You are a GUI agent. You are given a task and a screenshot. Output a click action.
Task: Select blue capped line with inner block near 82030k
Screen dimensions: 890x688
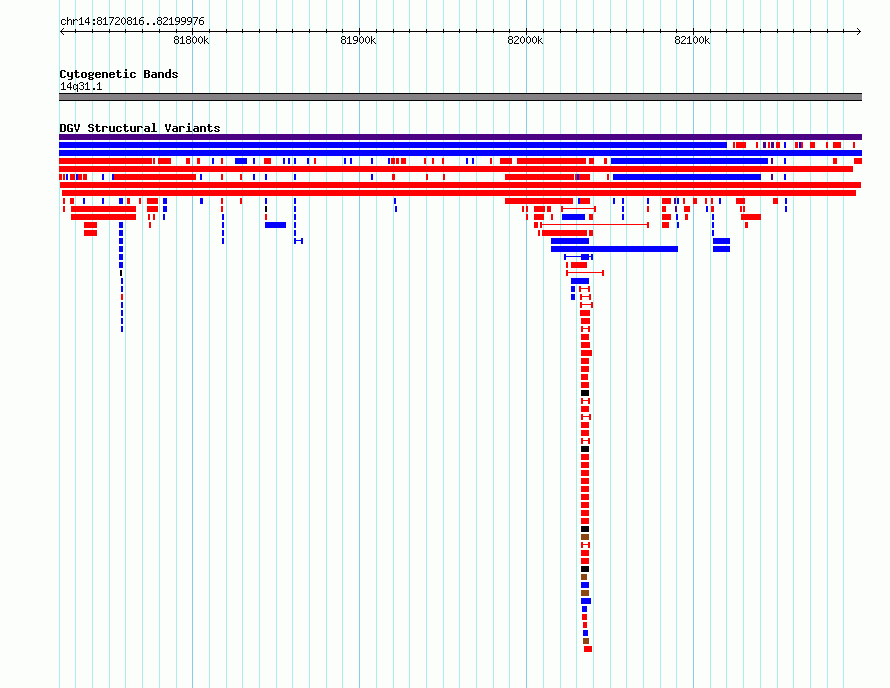point(578,257)
